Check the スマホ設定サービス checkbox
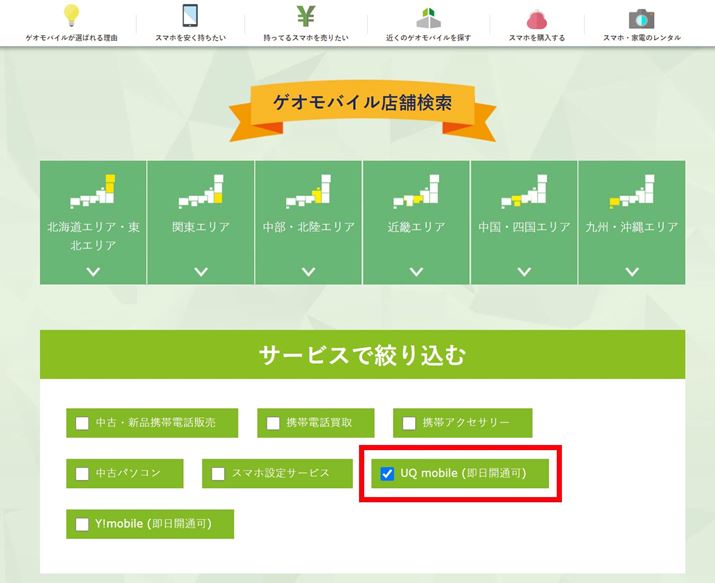Screen dimensions: 715x583 [x=218, y=474]
